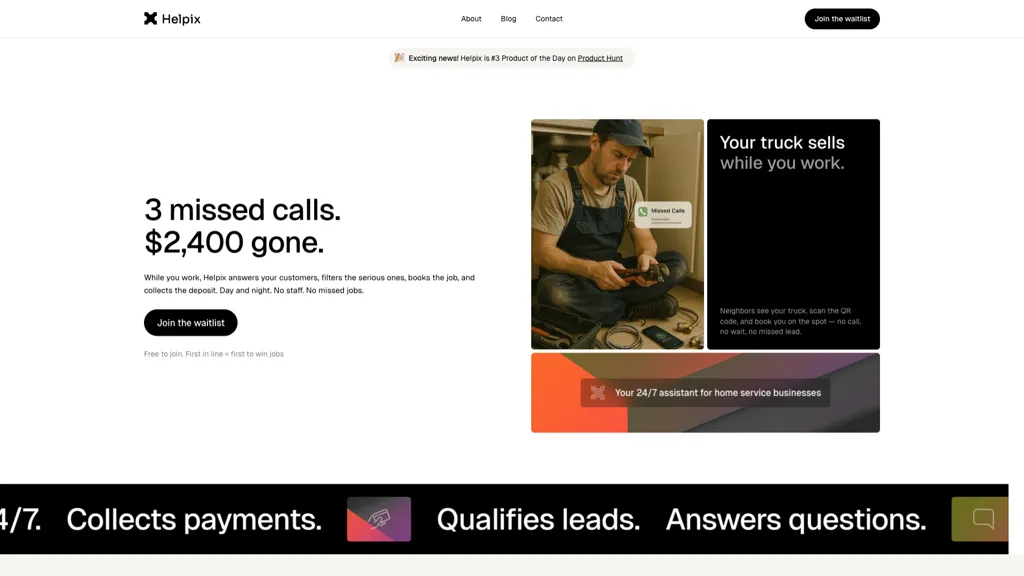Click the Helpix logo icon
Viewport: 1024px width, 576px height.
pyautogui.click(x=151, y=18)
